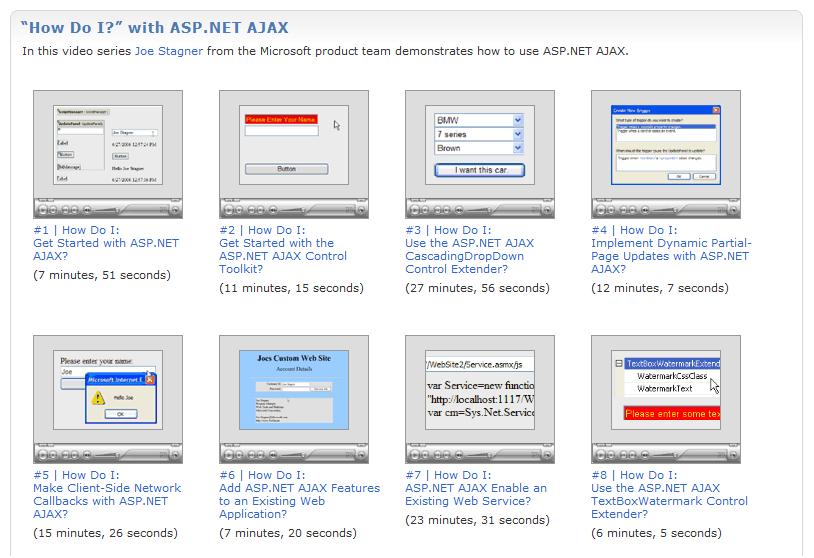
Task: Open link #6 Add AJAX Features to Existing Application
Action: tap(300, 495)
